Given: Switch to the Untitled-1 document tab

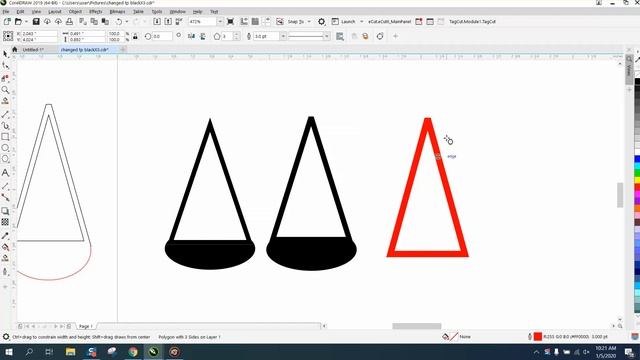Looking at the screenshot, I should click(33, 50).
